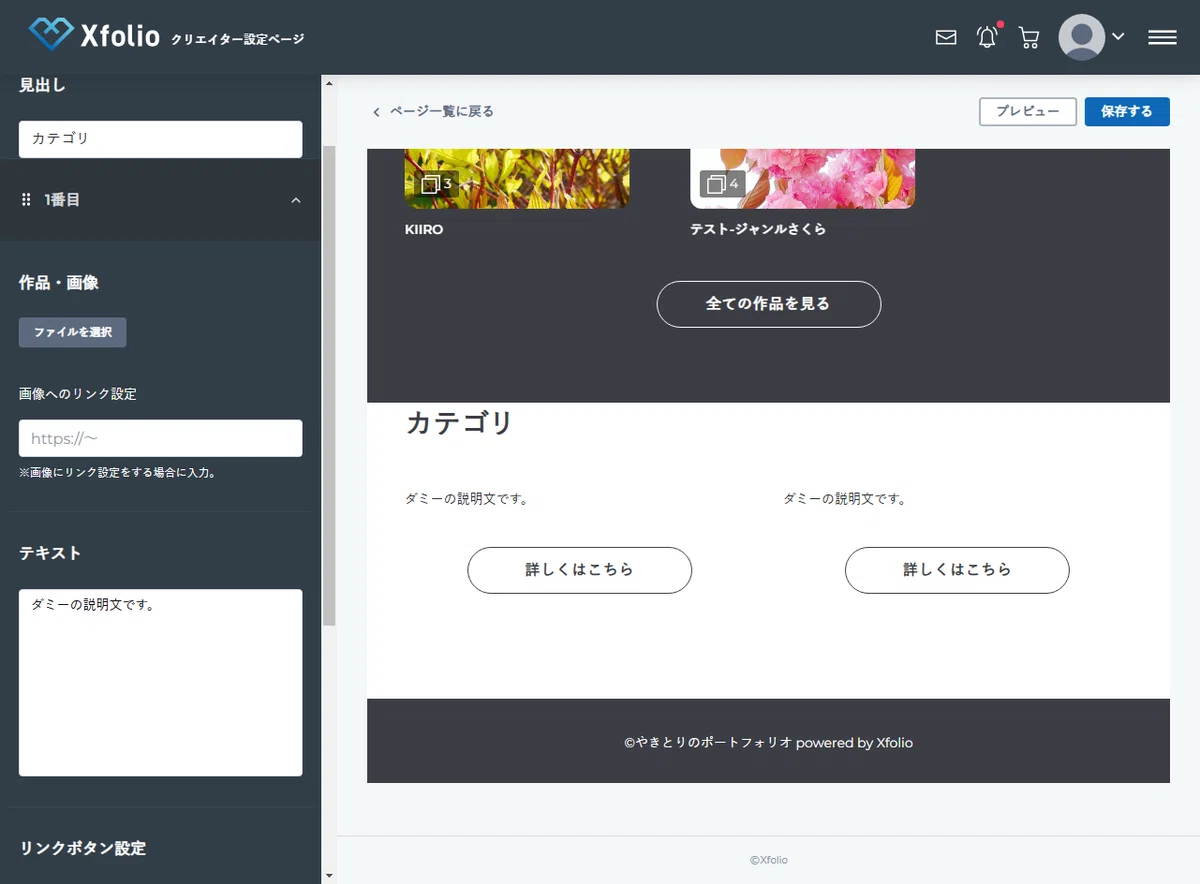Screen dimensions: 1200x884
Task: Click the リンクボタン設定 section heading
Action: pos(83,848)
